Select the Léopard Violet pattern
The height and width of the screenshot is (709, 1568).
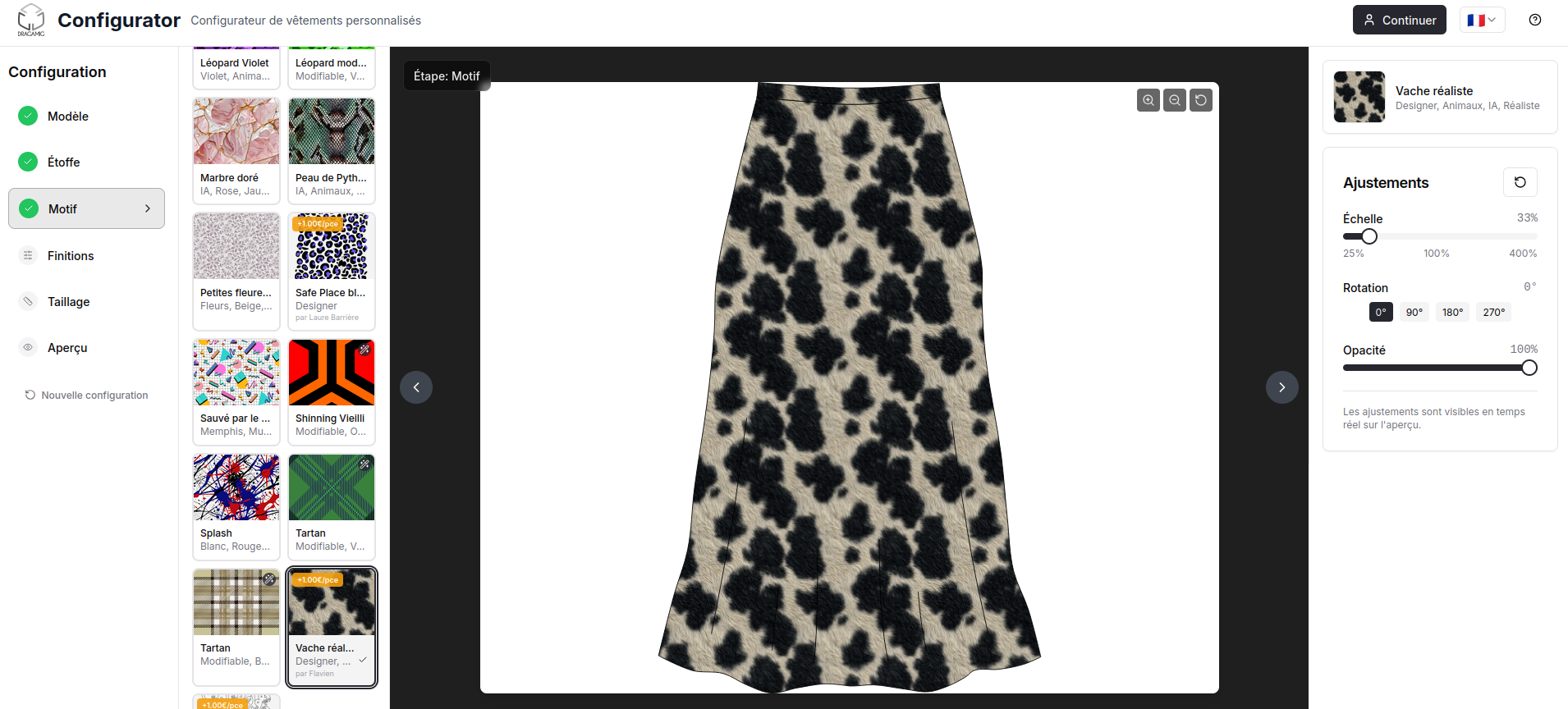[x=236, y=67]
